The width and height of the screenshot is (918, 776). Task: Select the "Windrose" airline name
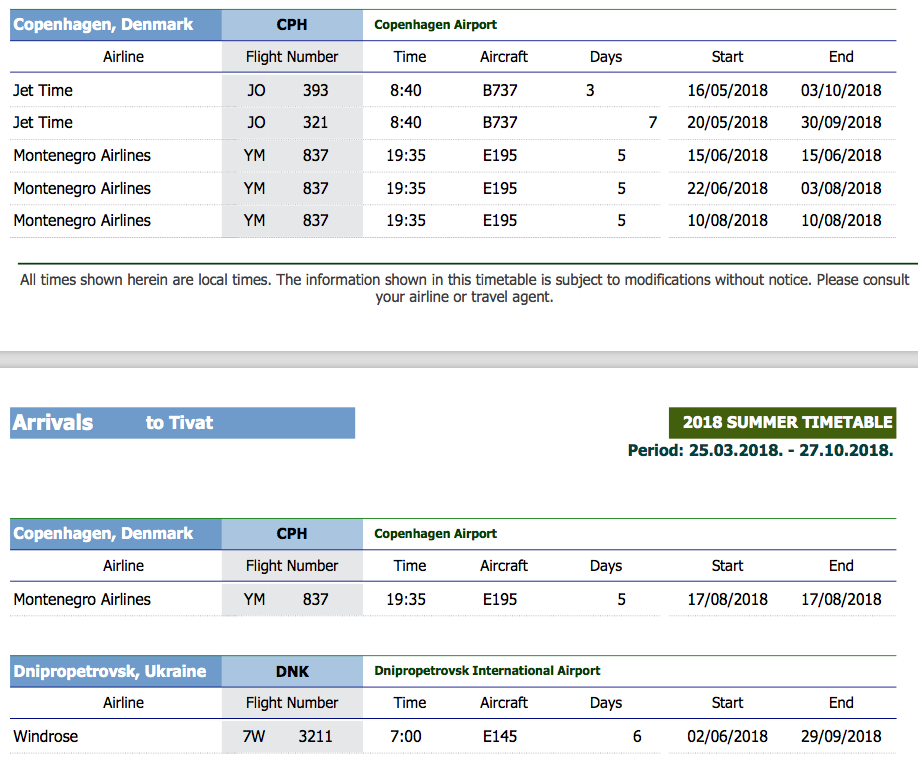point(46,736)
